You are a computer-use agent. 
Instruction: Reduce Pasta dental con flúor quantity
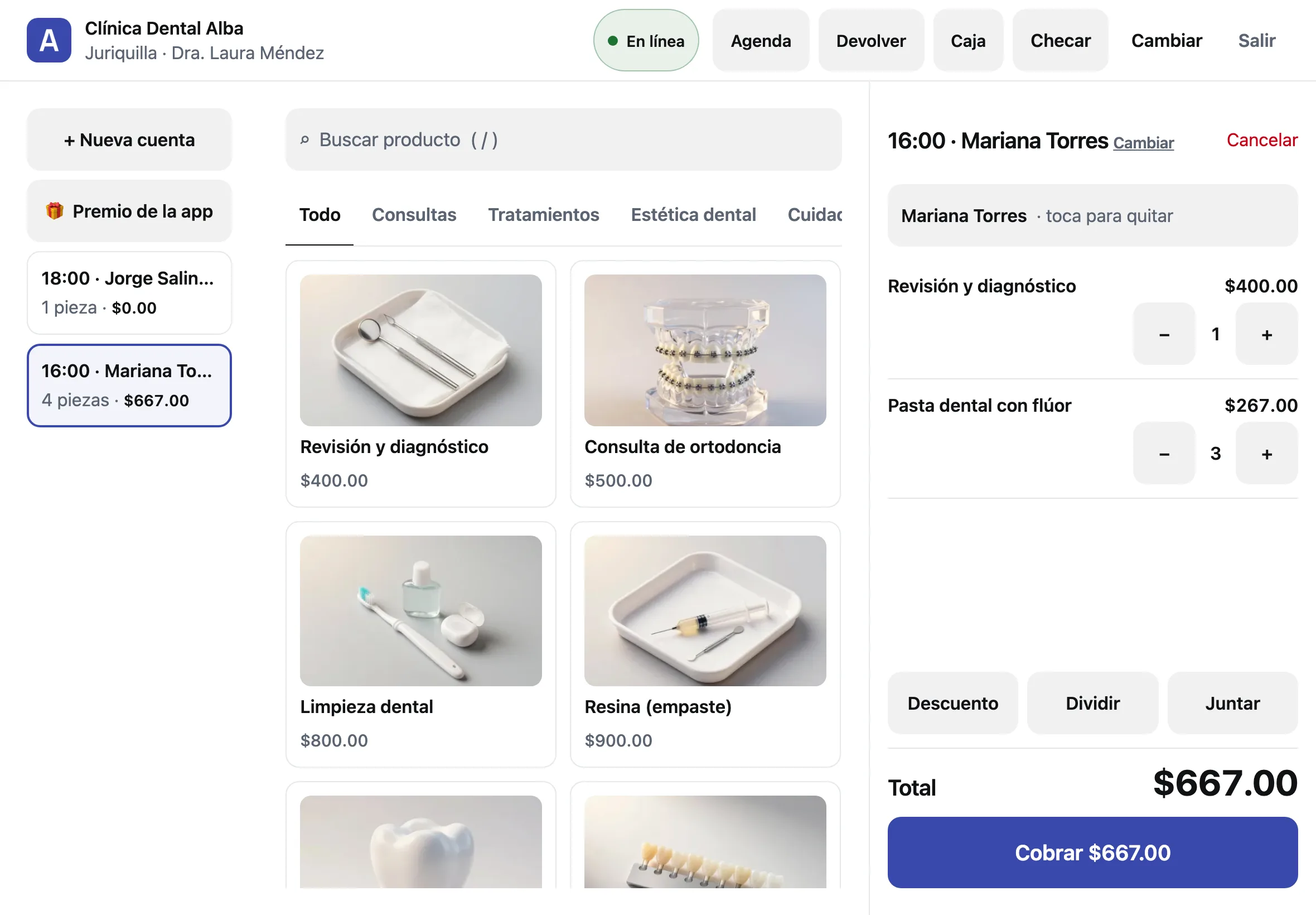click(x=1164, y=454)
